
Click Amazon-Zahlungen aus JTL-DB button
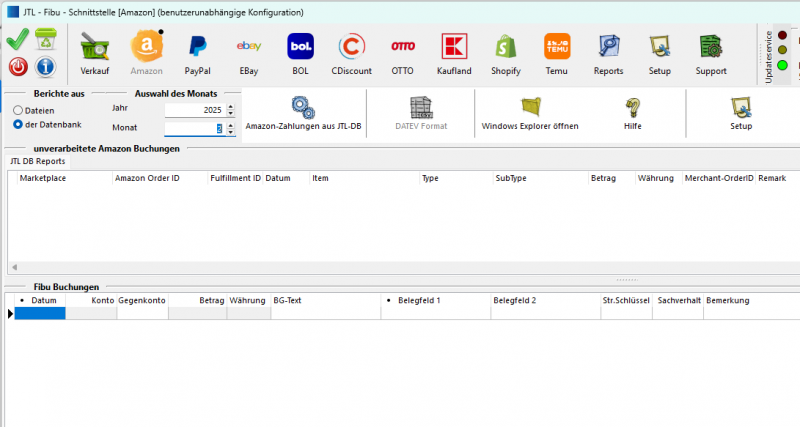point(303,113)
